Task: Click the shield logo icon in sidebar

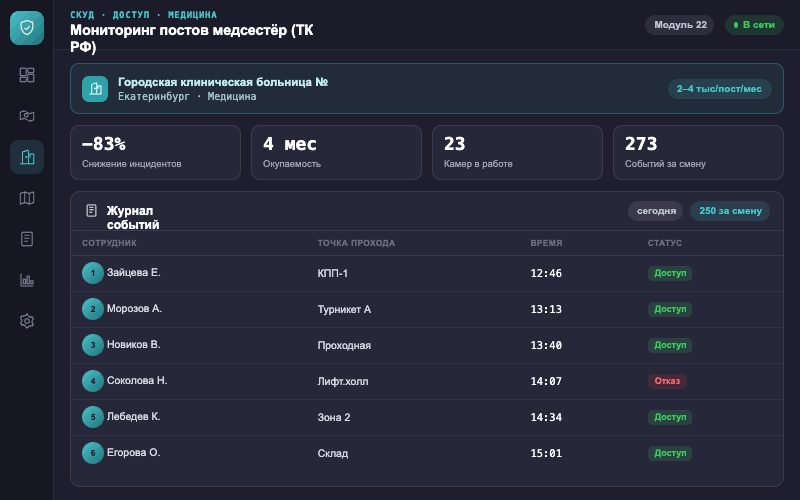Action: point(27,28)
